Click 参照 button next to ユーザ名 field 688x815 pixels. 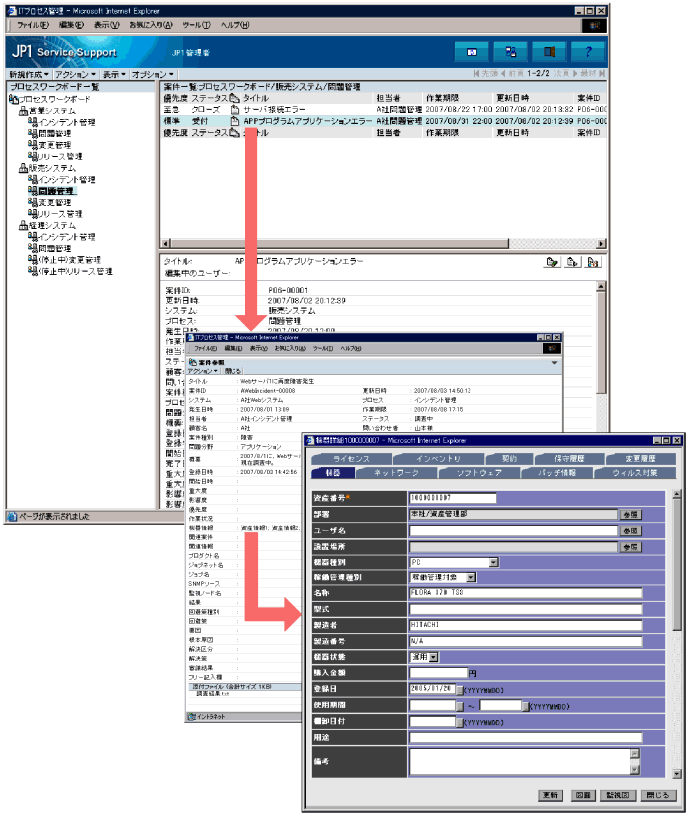[x=630, y=531]
